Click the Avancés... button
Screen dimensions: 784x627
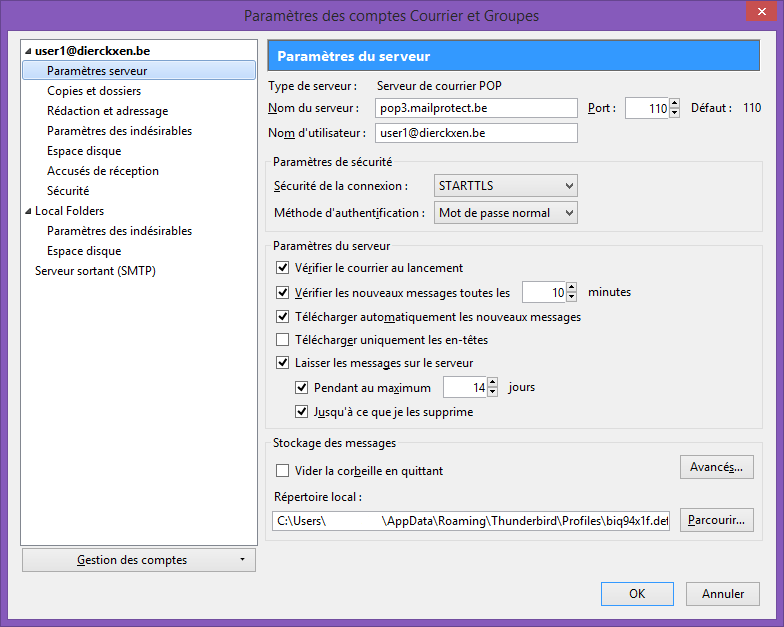coord(716,467)
